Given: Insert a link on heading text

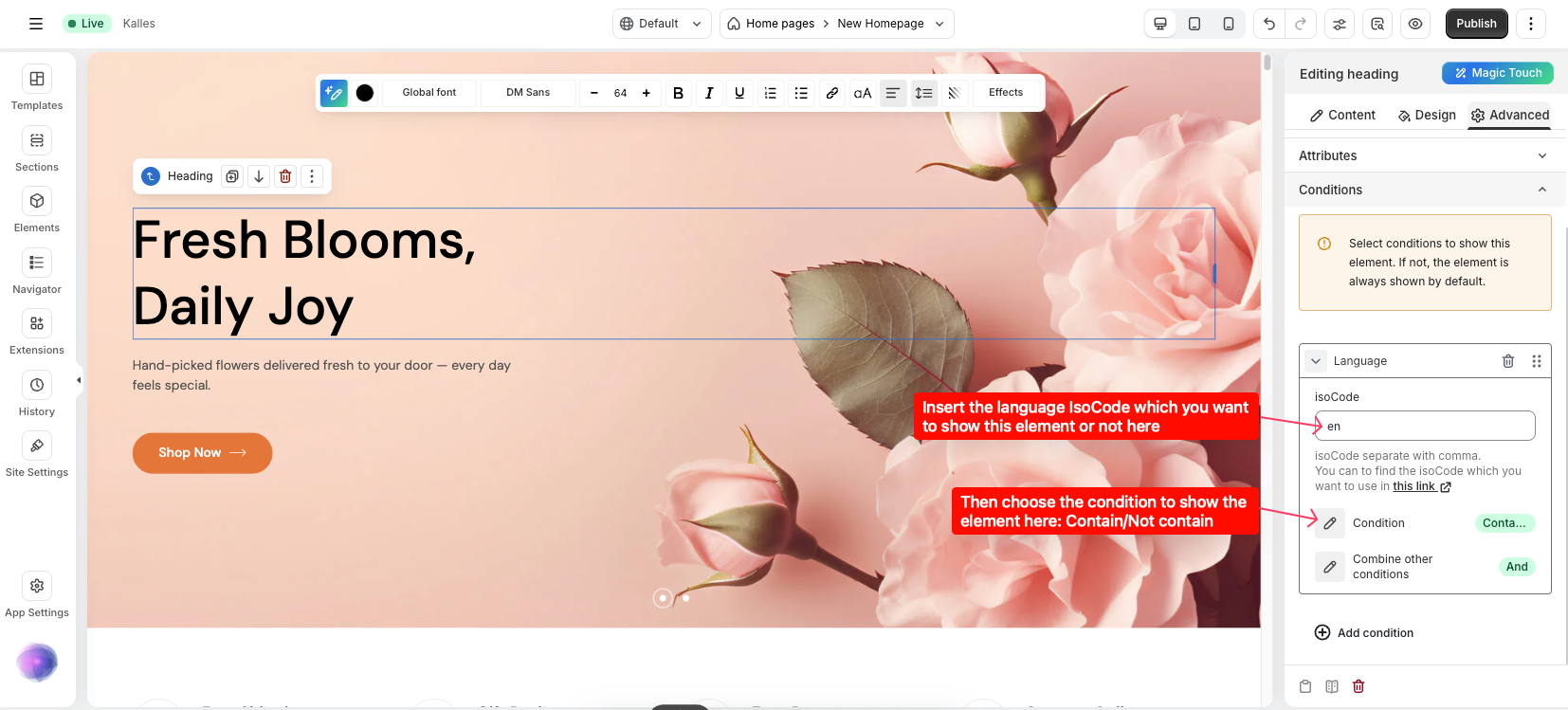Looking at the screenshot, I should (831, 93).
